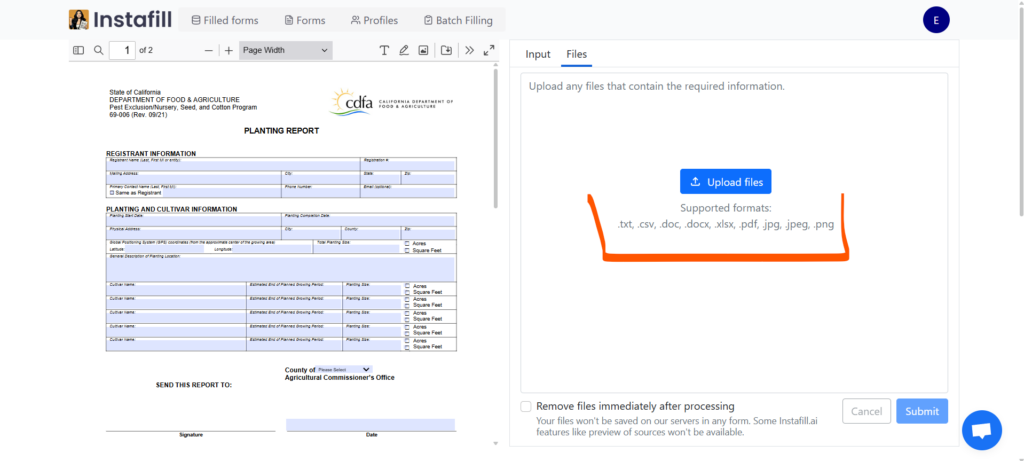
Task: Tick the 'Same as Registrant' checkbox
Action: [112, 193]
